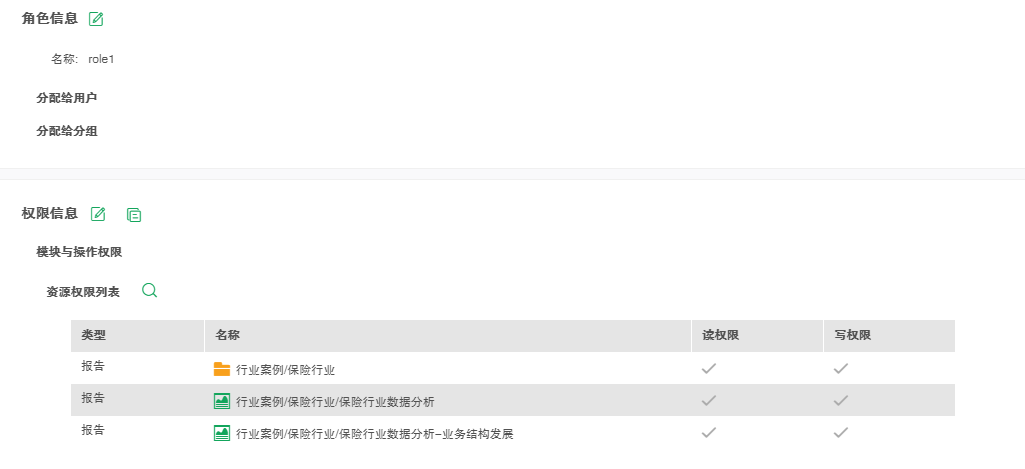Image resolution: width=1025 pixels, height=469 pixels.
Task: Open 行业案例/保险行业/保险行业数据分析 resource name
Action: 335,402
